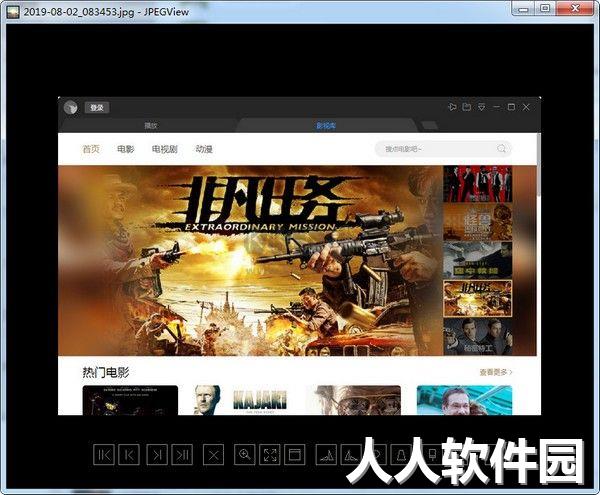The image size is (600, 495).
Task: Click the X delete-image toolbar icon
Action: (x=214, y=455)
